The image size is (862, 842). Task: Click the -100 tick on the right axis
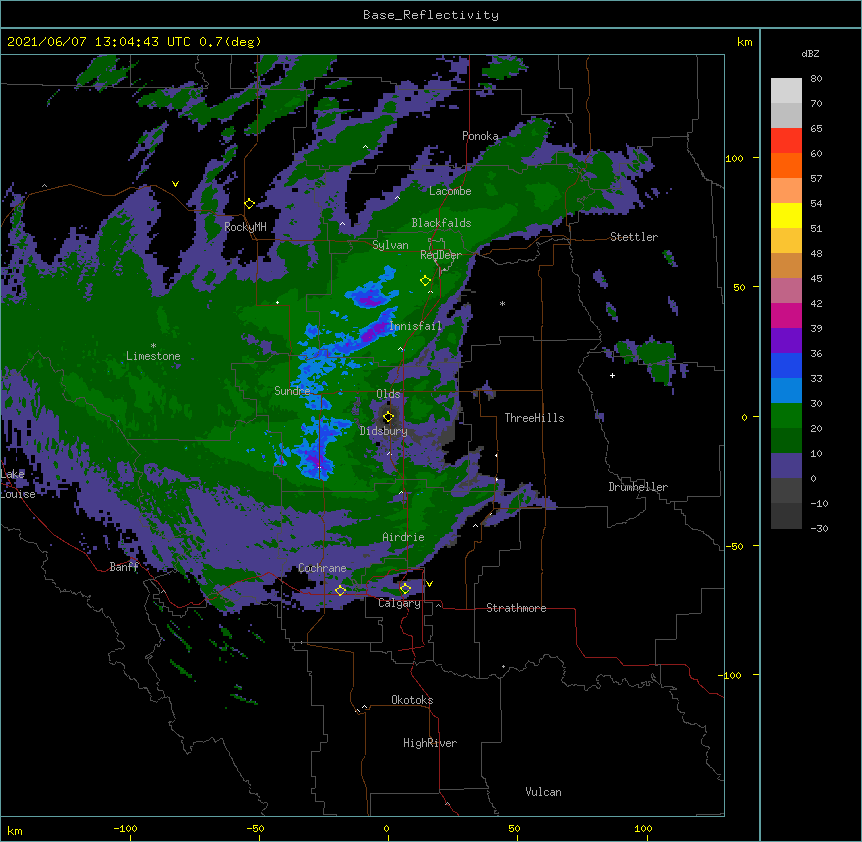(730, 675)
